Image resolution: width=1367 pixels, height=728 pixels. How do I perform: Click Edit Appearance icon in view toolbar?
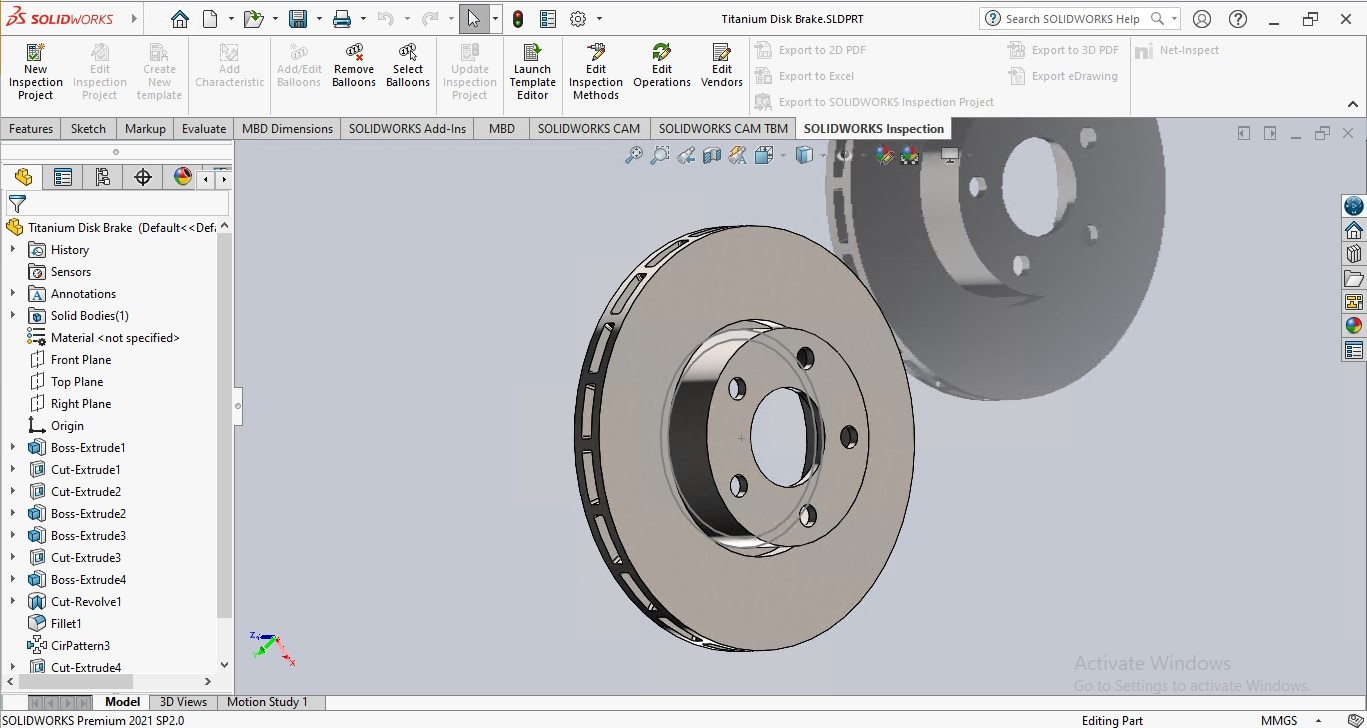click(884, 155)
